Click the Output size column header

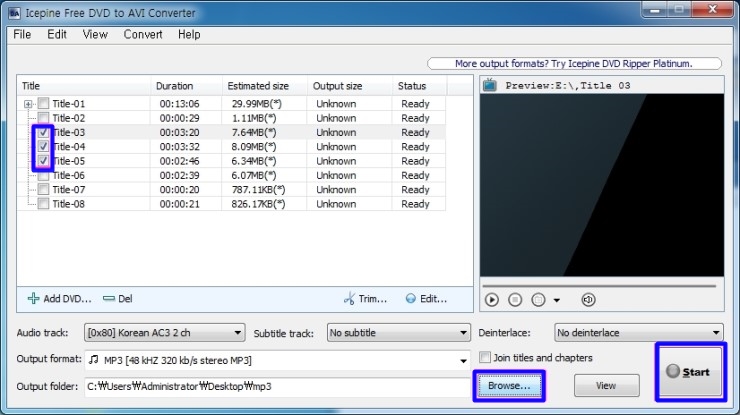coord(349,86)
